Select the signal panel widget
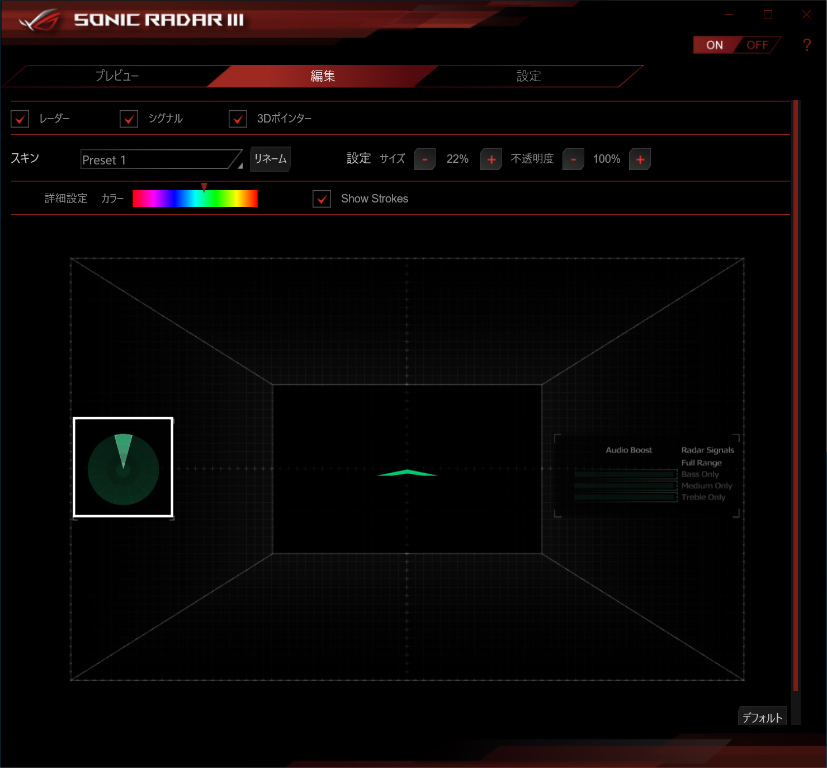The image size is (827, 768). (x=647, y=476)
